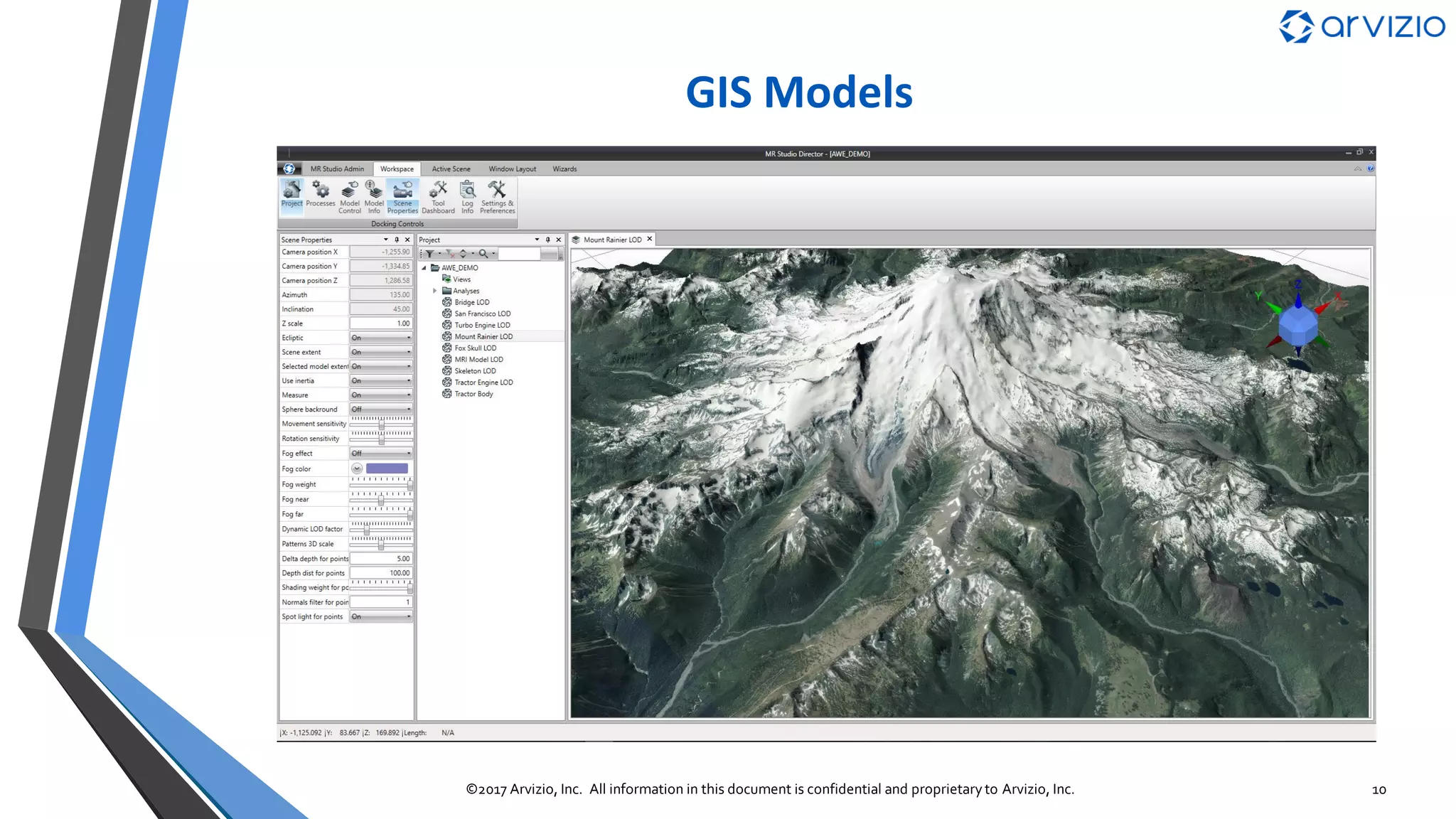Open the Wizards ribbon tab
This screenshot has width=1456, height=819.
564,169
